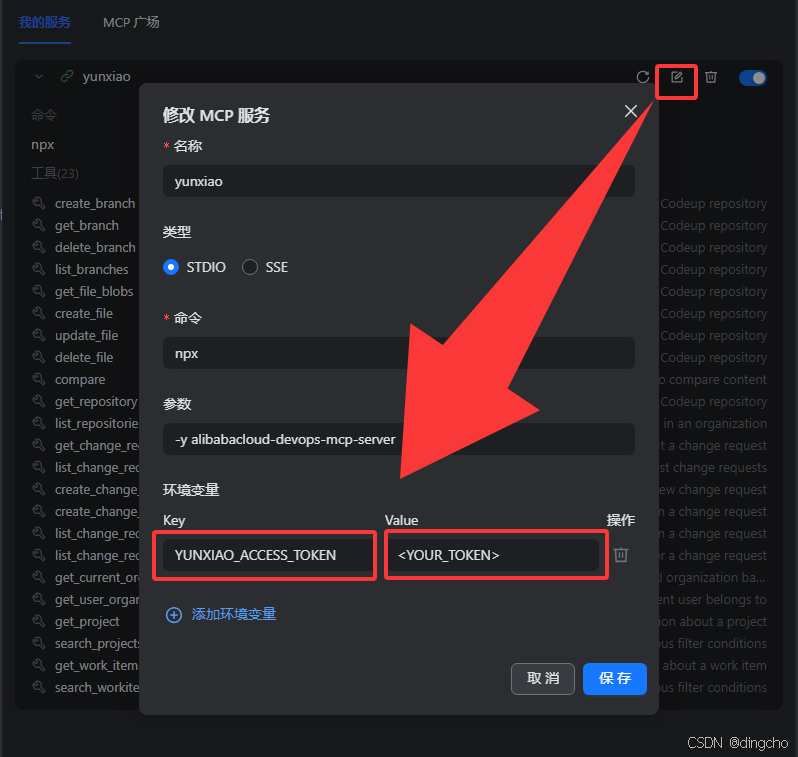
Task: Click the tool icon beside get_current_org
Action: tap(39, 577)
